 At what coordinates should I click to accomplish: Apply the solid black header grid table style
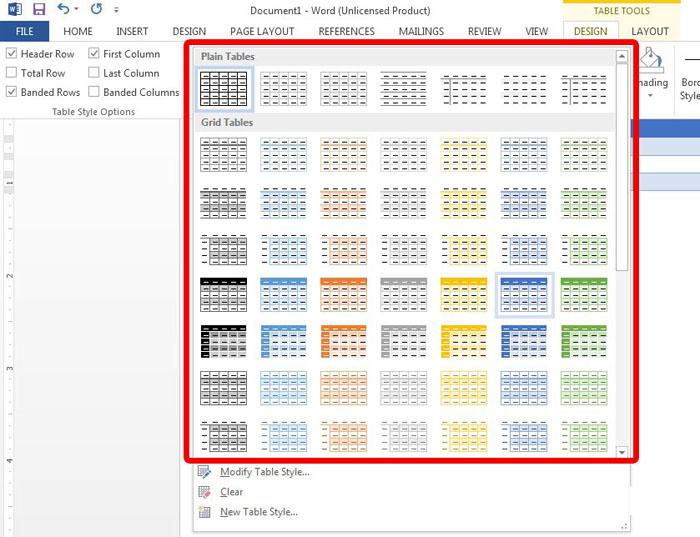(x=224, y=295)
